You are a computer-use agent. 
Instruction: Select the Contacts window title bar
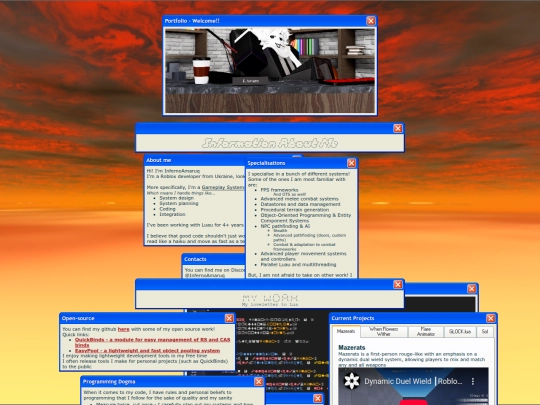tap(214, 259)
